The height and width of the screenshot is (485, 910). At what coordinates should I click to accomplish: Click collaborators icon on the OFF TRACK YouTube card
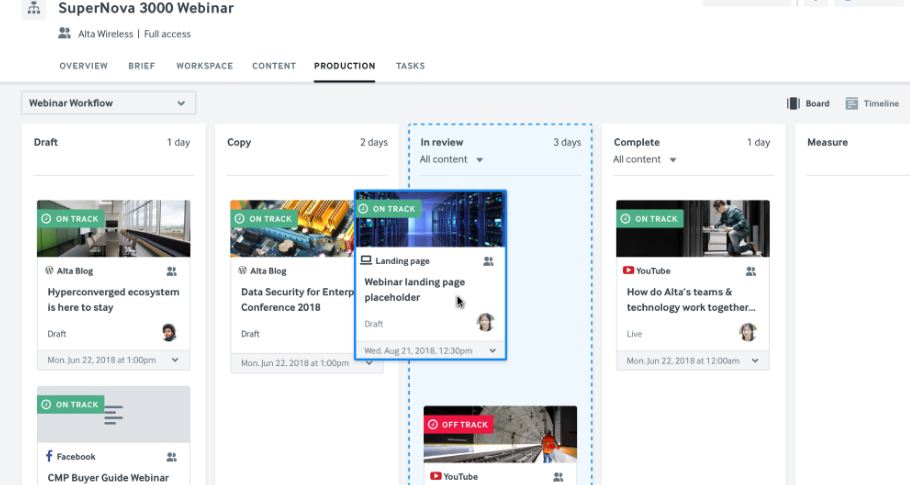(x=558, y=477)
